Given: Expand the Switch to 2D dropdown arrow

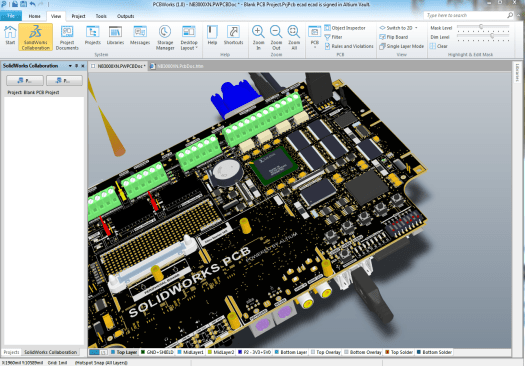Looking at the screenshot, I should (x=416, y=28).
